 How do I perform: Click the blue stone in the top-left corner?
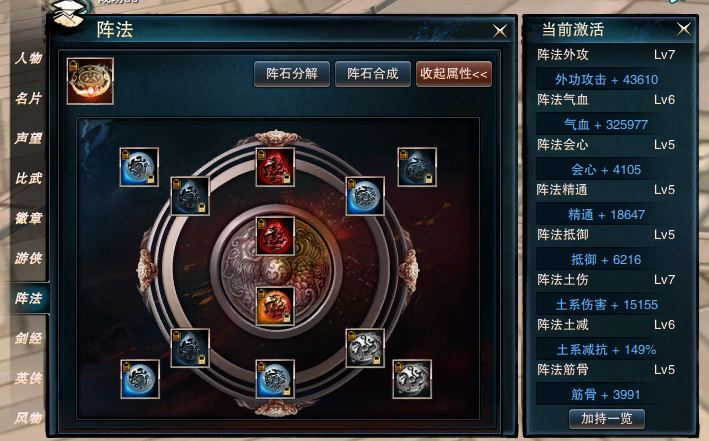coord(139,167)
